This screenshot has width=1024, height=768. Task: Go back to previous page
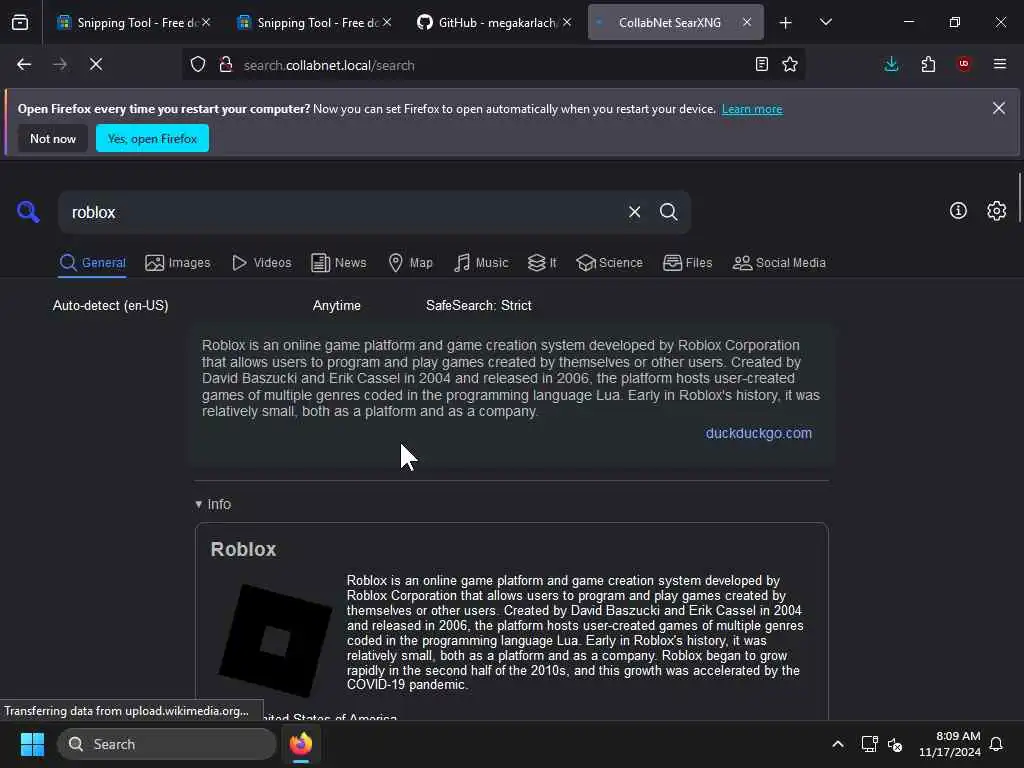tap(24, 64)
